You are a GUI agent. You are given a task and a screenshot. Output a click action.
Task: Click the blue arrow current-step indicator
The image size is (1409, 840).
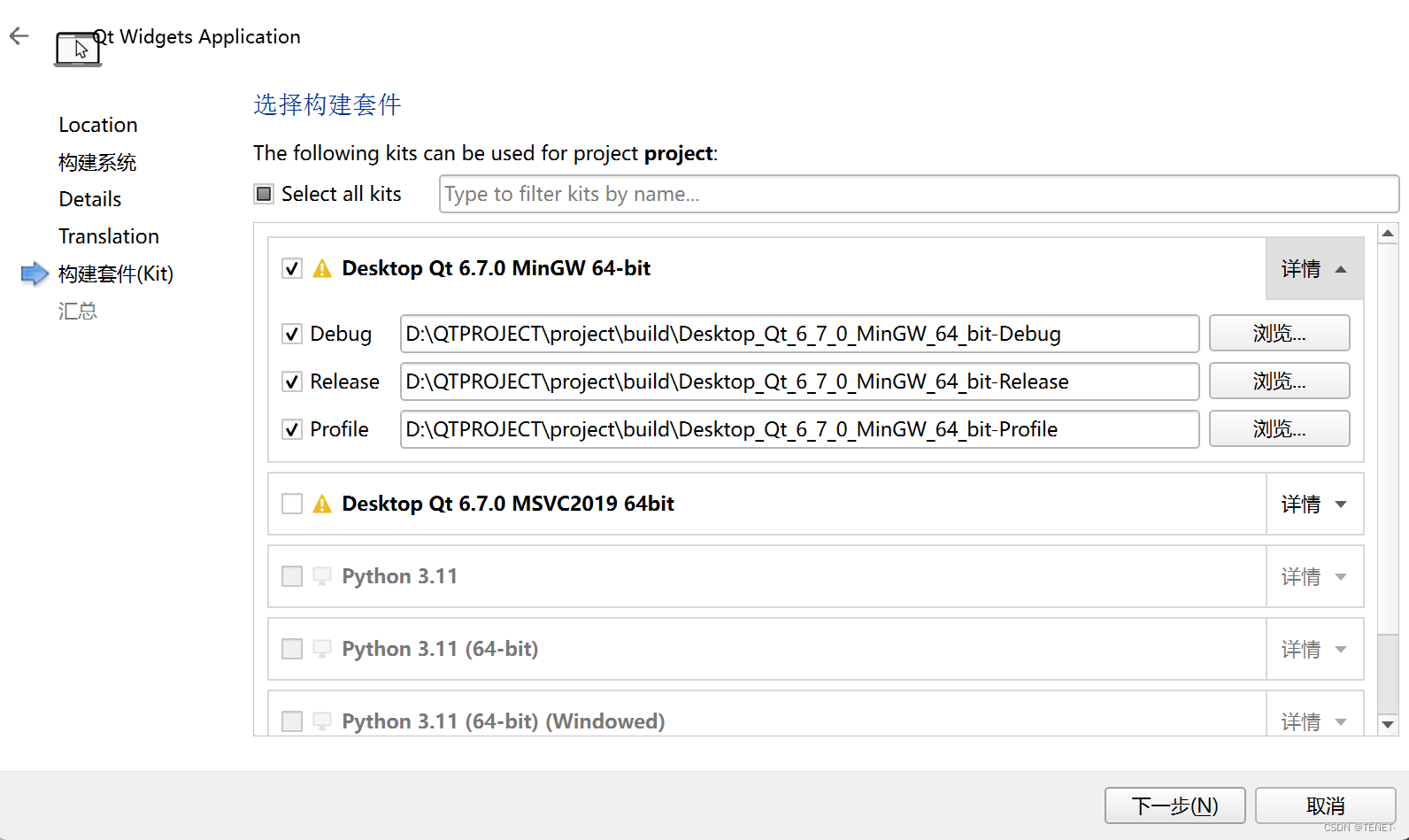(x=35, y=274)
